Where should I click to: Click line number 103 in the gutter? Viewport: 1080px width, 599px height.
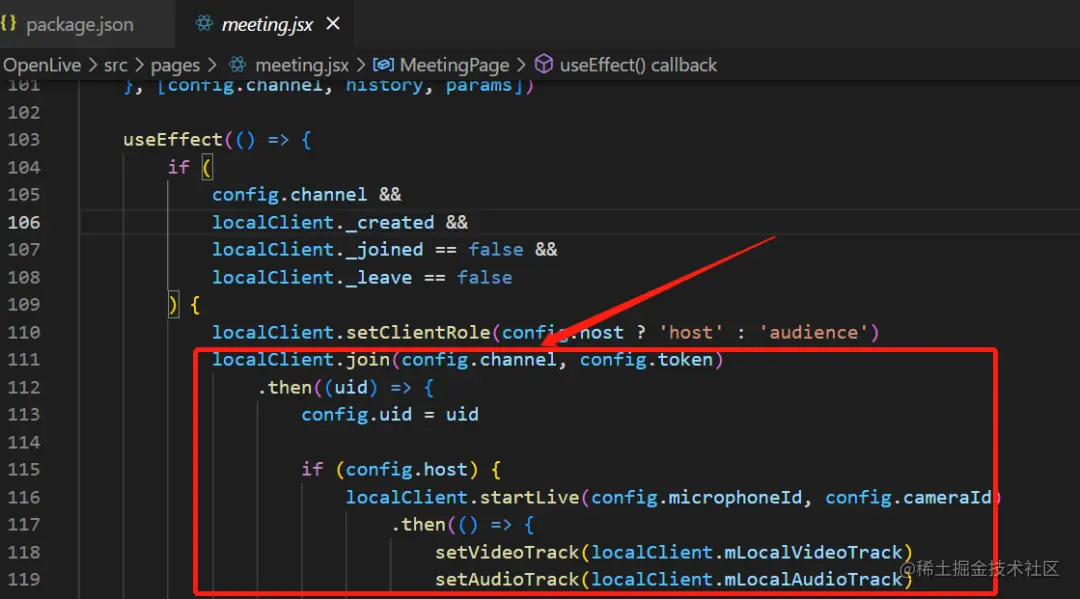click(x=23, y=140)
